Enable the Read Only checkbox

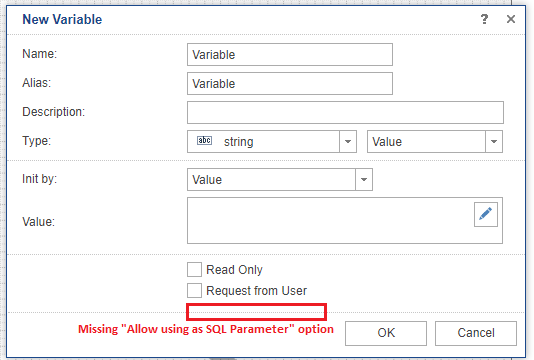click(194, 269)
